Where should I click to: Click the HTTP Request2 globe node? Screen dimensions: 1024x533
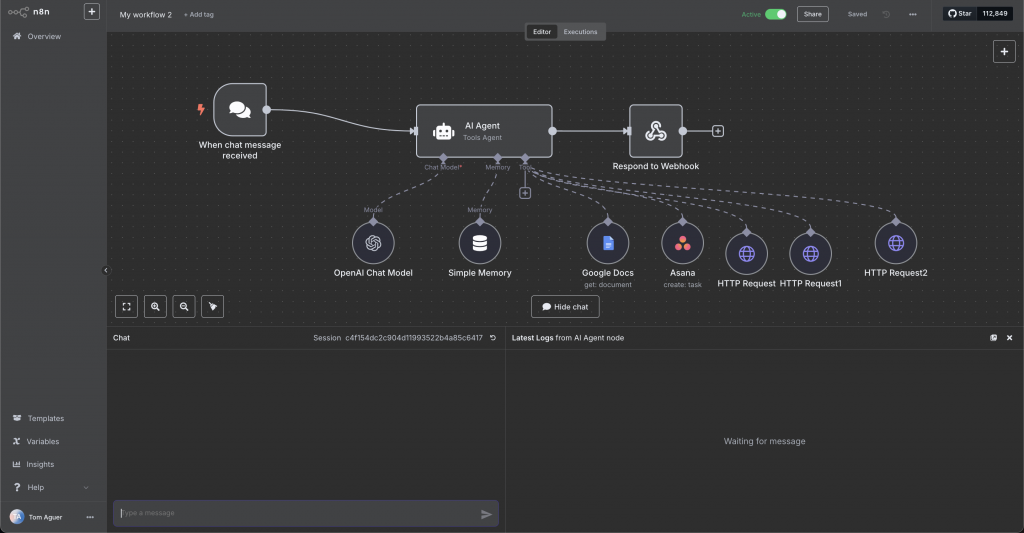pos(895,243)
